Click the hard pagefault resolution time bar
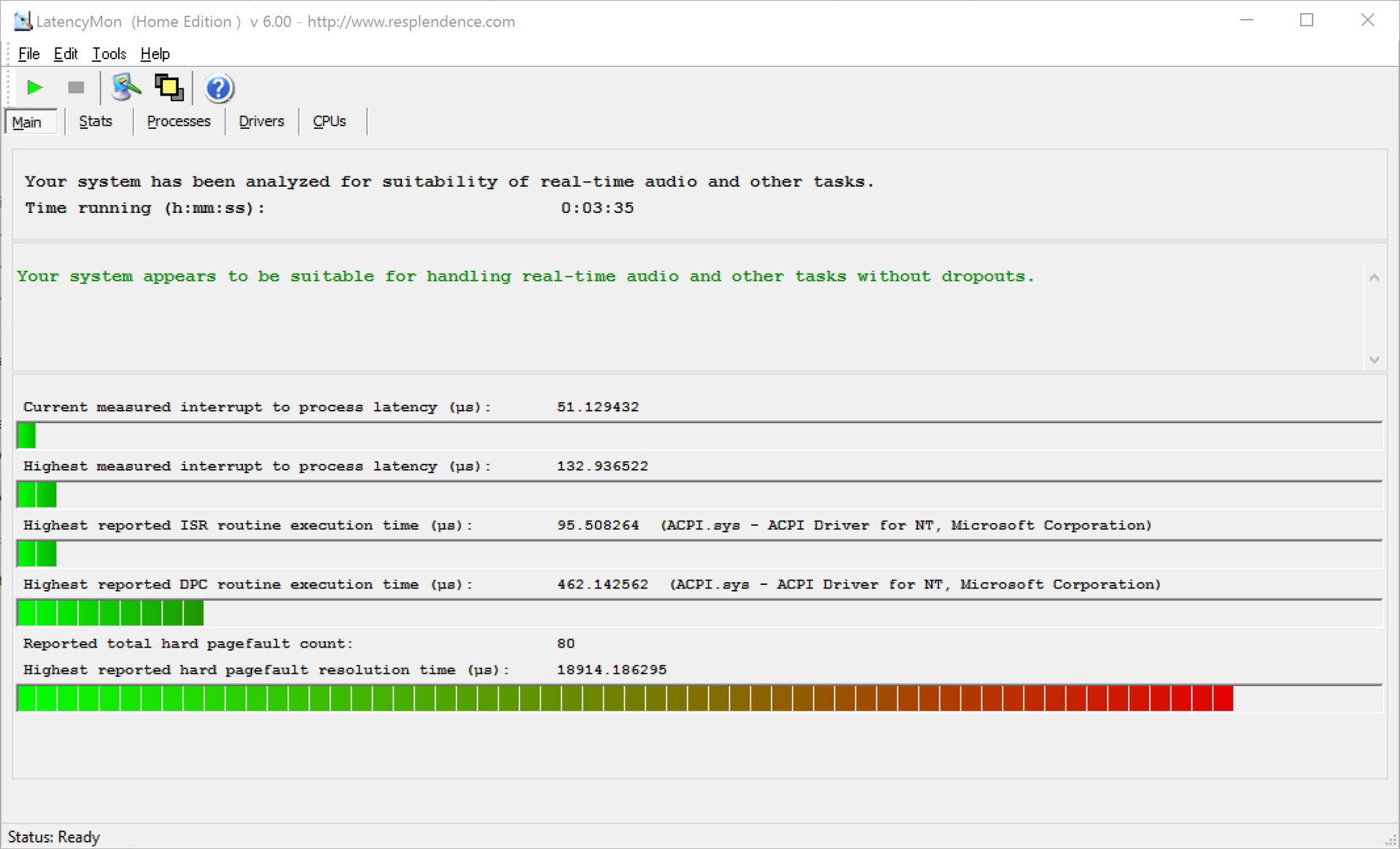Image resolution: width=1400 pixels, height=849 pixels. 625,699
